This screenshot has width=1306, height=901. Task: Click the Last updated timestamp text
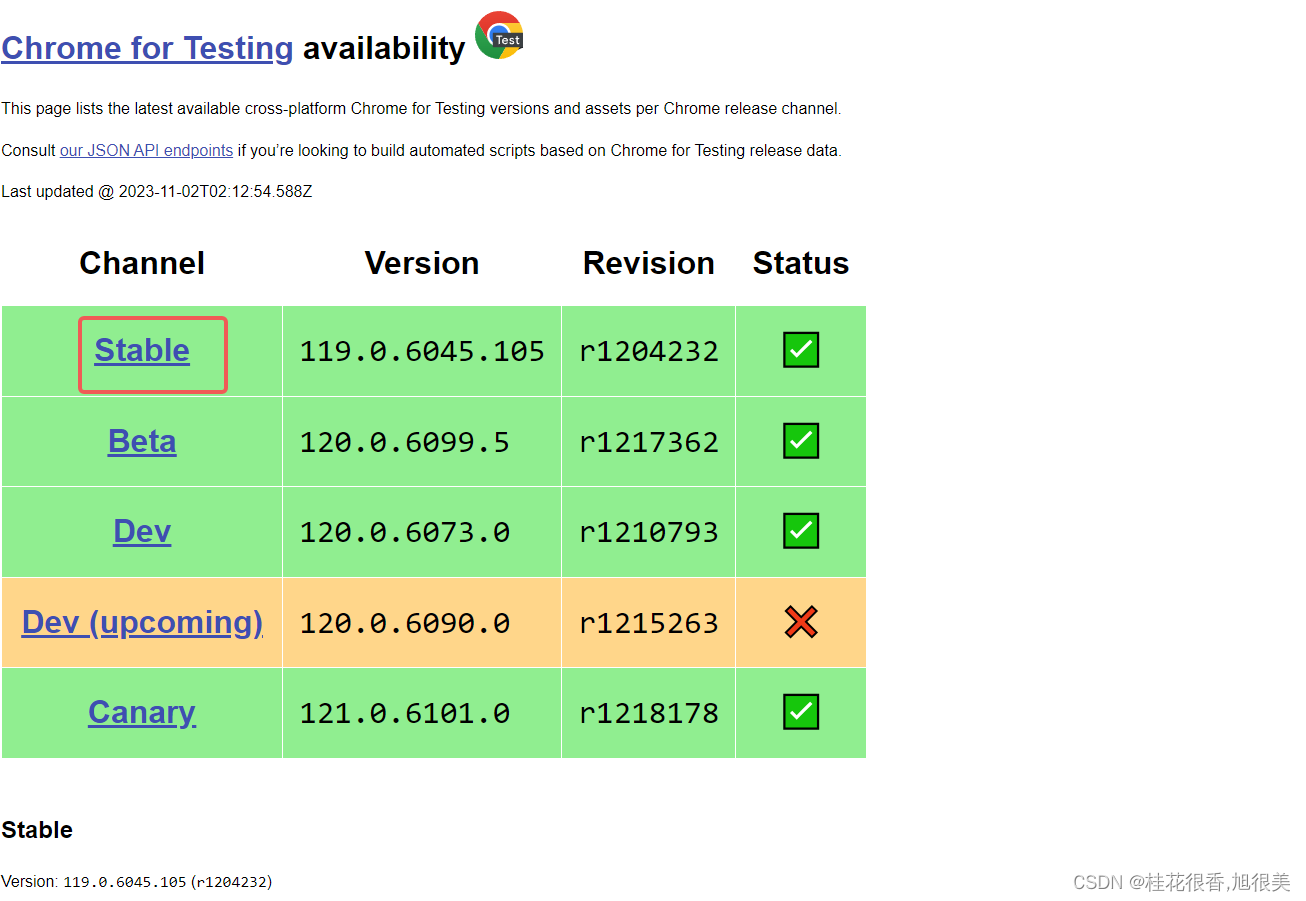coord(157,191)
